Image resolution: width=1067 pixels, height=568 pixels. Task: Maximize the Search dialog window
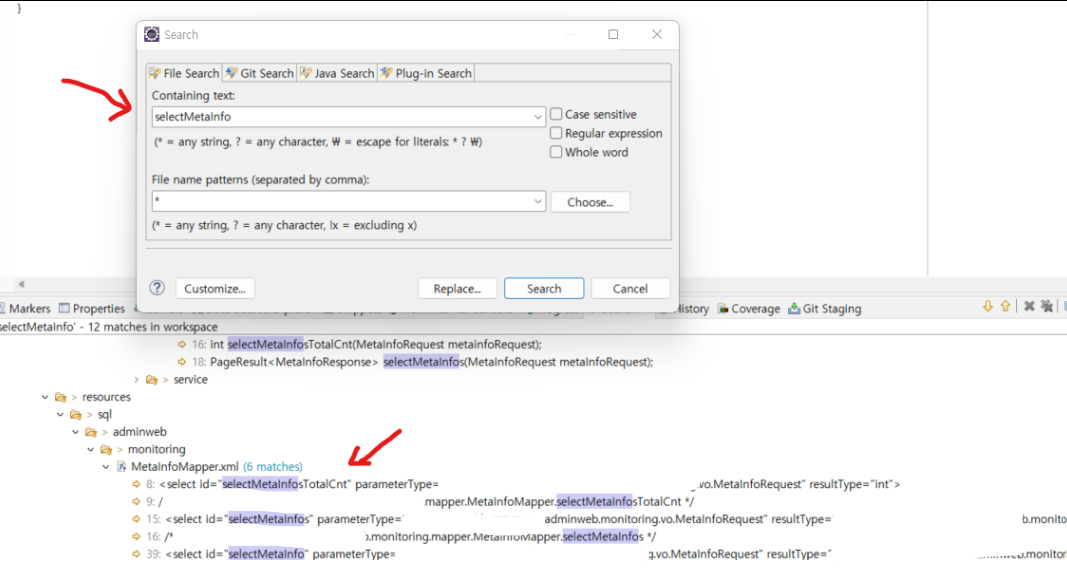tap(613, 34)
